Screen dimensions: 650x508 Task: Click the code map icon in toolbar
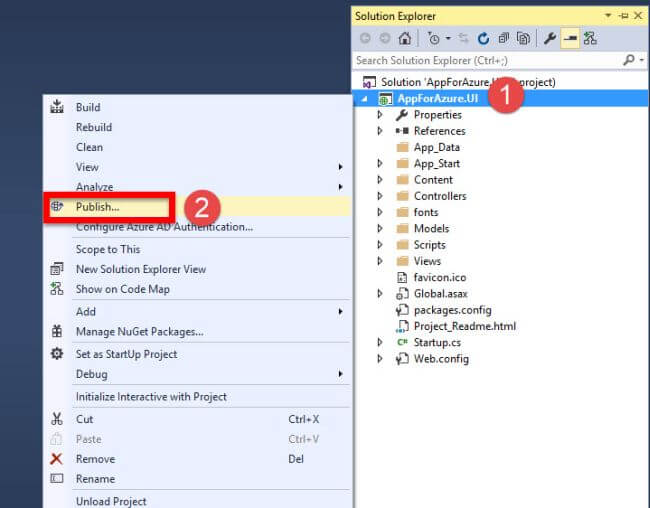click(590, 39)
